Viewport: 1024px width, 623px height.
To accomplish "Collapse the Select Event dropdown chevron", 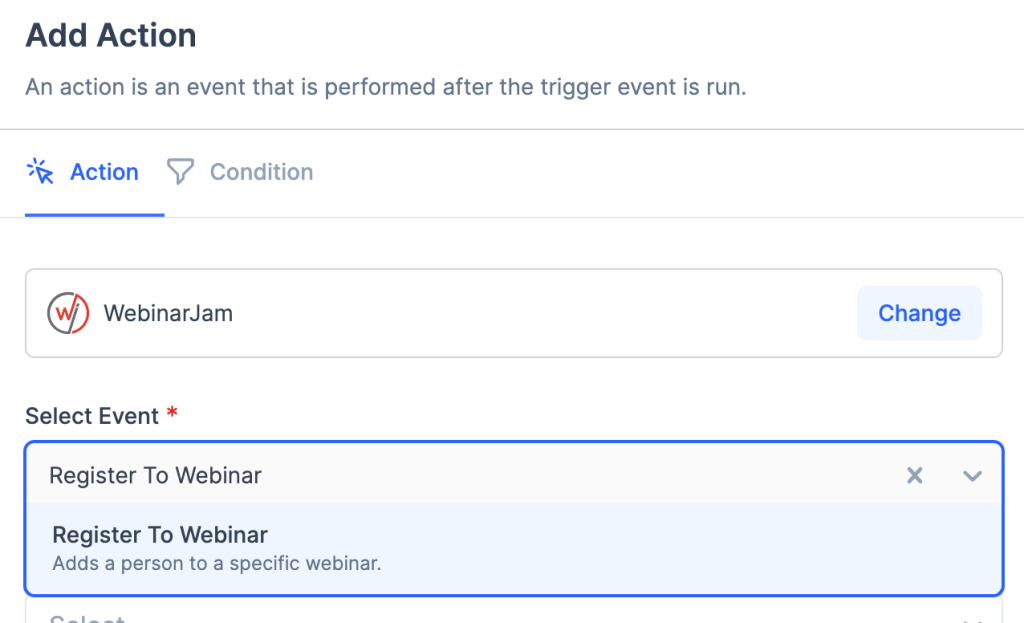I will pyautogui.click(x=972, y=475).
